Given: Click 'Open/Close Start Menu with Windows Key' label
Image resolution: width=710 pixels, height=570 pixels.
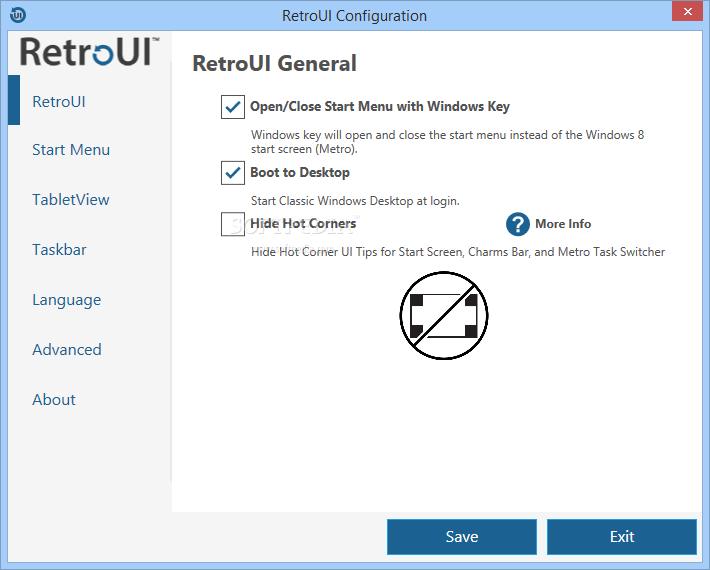Looking at the screenshot, I should pyautogui.click(x=380, y=106).
